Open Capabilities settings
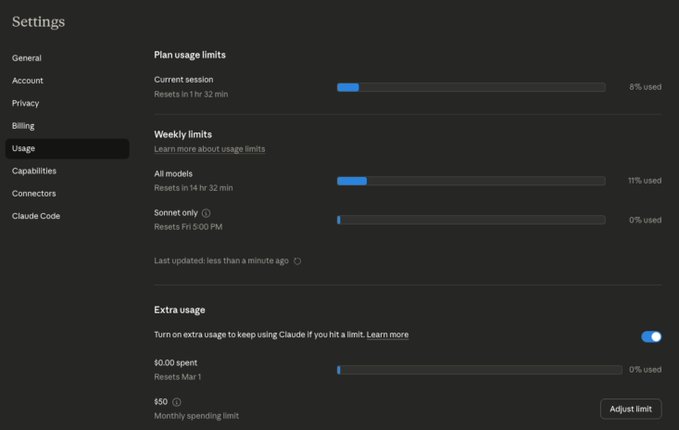 click(34, 171)
